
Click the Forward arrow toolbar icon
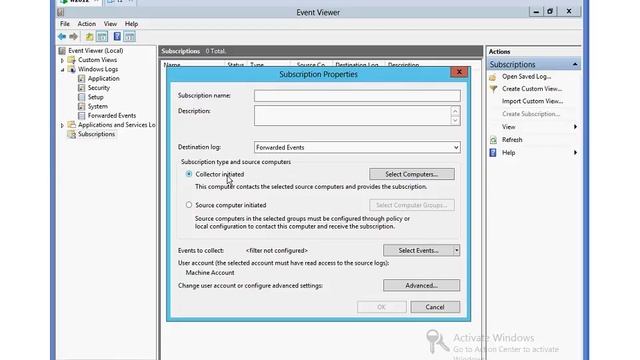(x=73, y=37)
